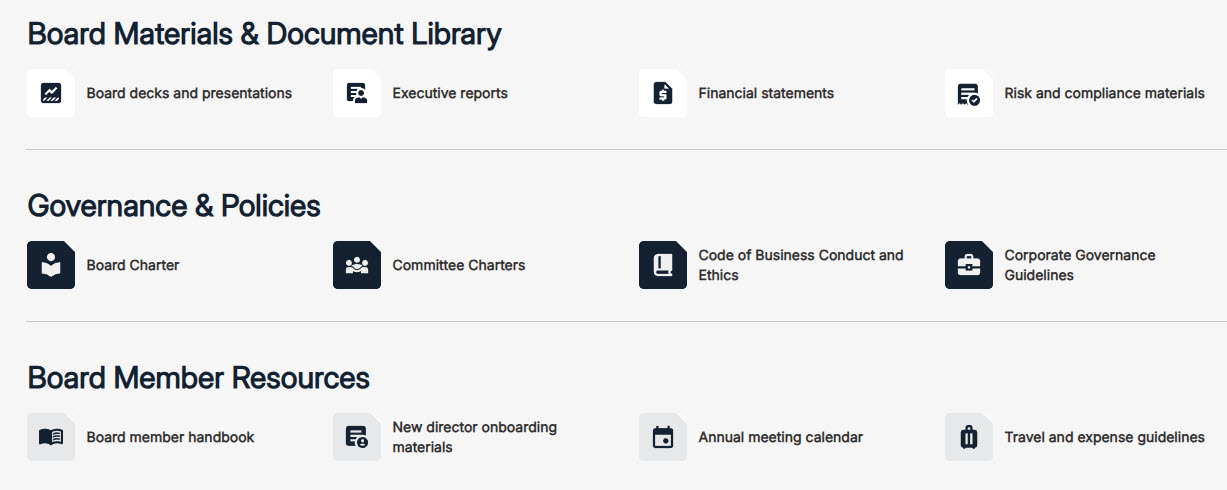This screenshot has height=490, width=1227.
Task: Click the Board member handbook open-book icon
Action: (51, 437)
